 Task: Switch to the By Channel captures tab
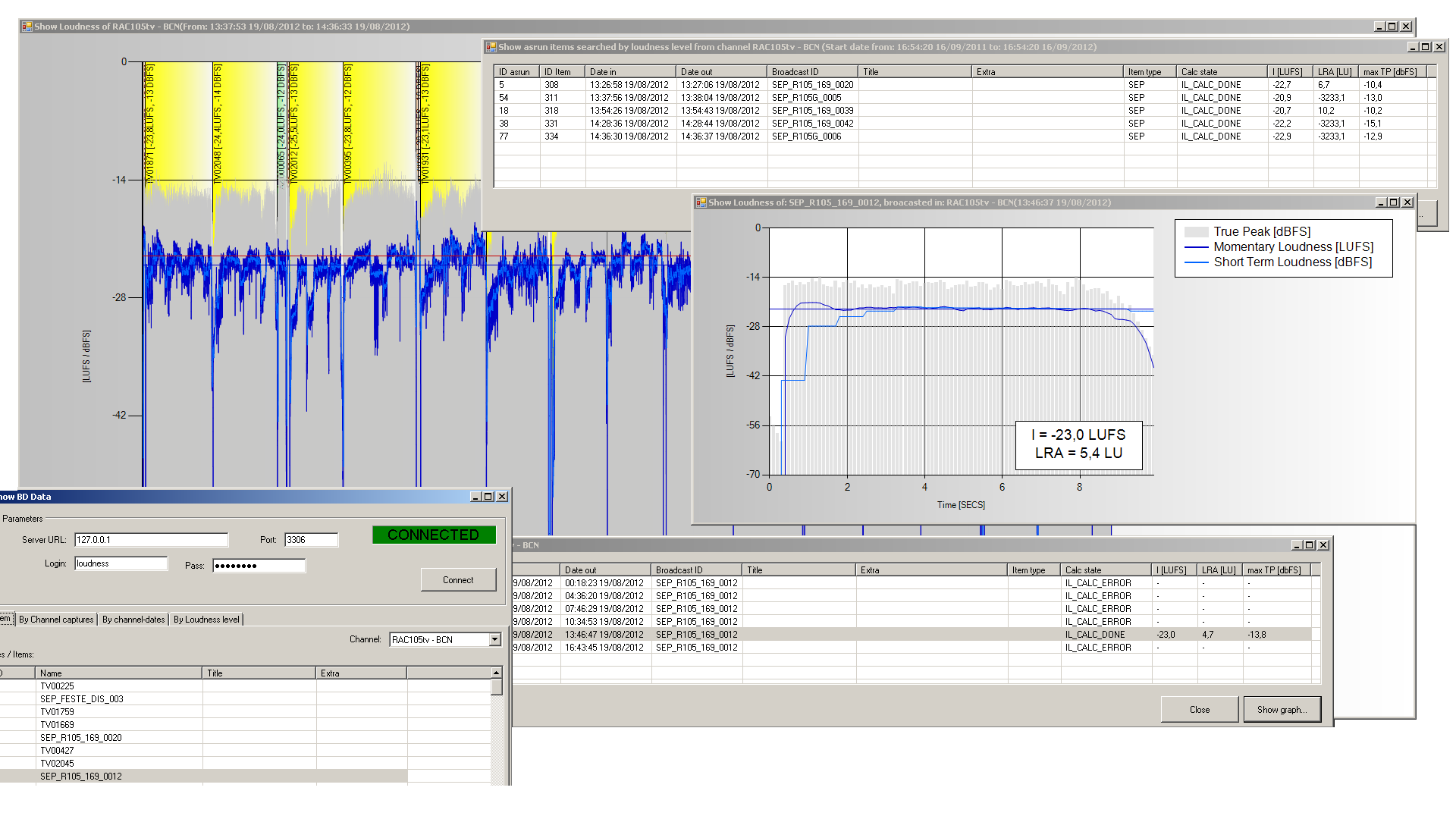56,620
